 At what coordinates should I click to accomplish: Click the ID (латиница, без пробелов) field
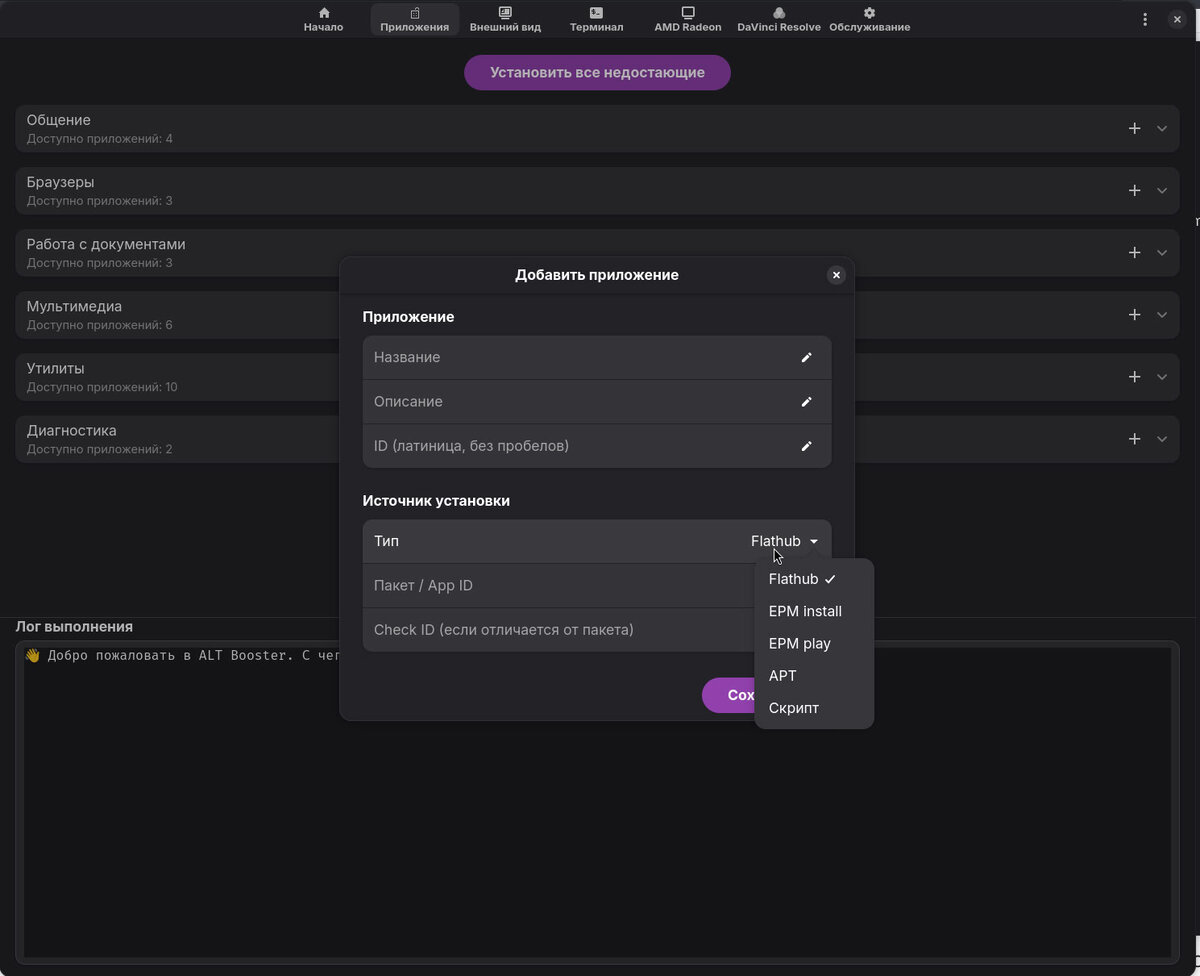point(597,445)
